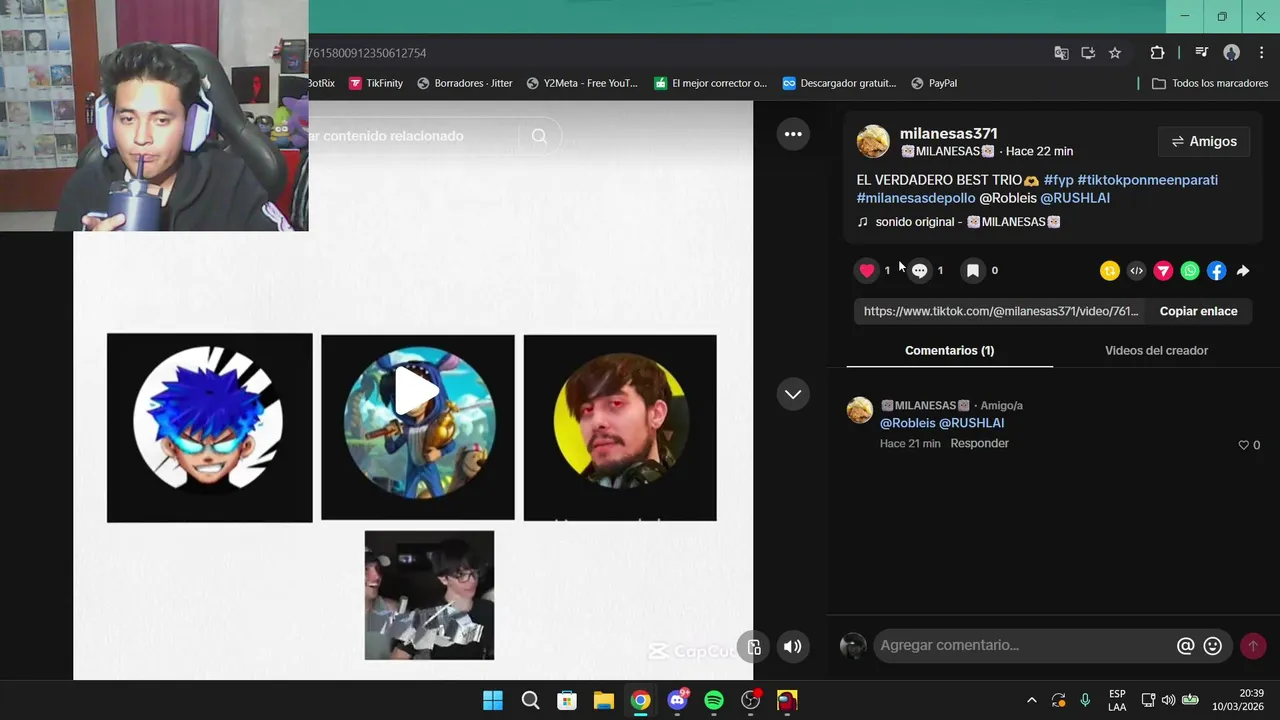Viewport: 1280px width, 720px height.
Task: Open the ESP LAA language switcher
Action: pos(1117,700)
